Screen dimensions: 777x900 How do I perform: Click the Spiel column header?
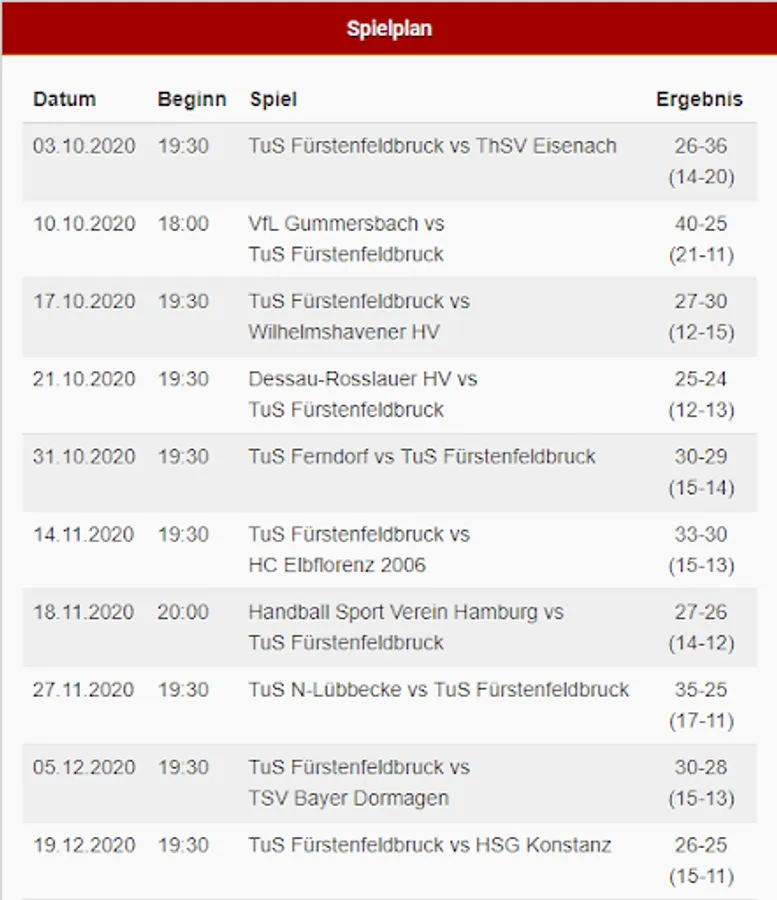coord(273,99)
